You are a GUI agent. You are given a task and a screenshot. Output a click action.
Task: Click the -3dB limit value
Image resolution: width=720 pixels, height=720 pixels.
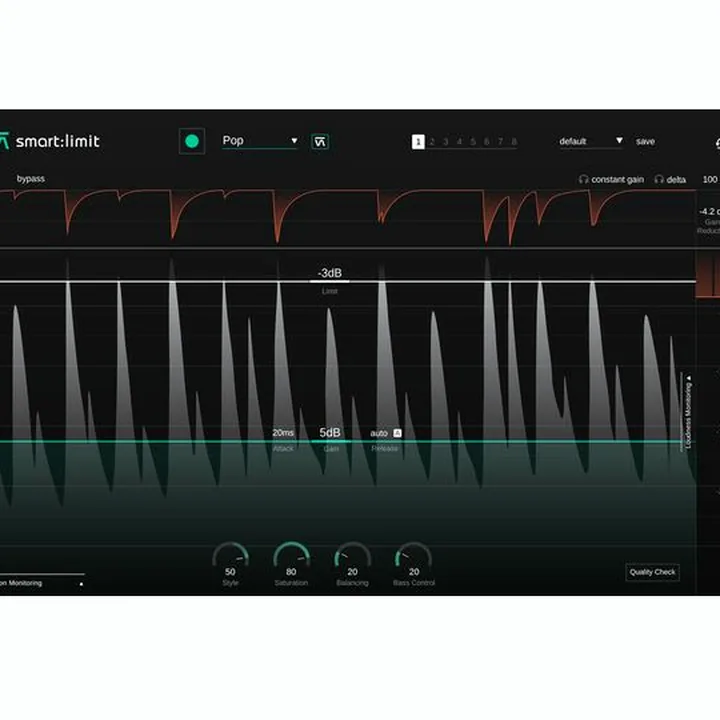coord(330,273)
